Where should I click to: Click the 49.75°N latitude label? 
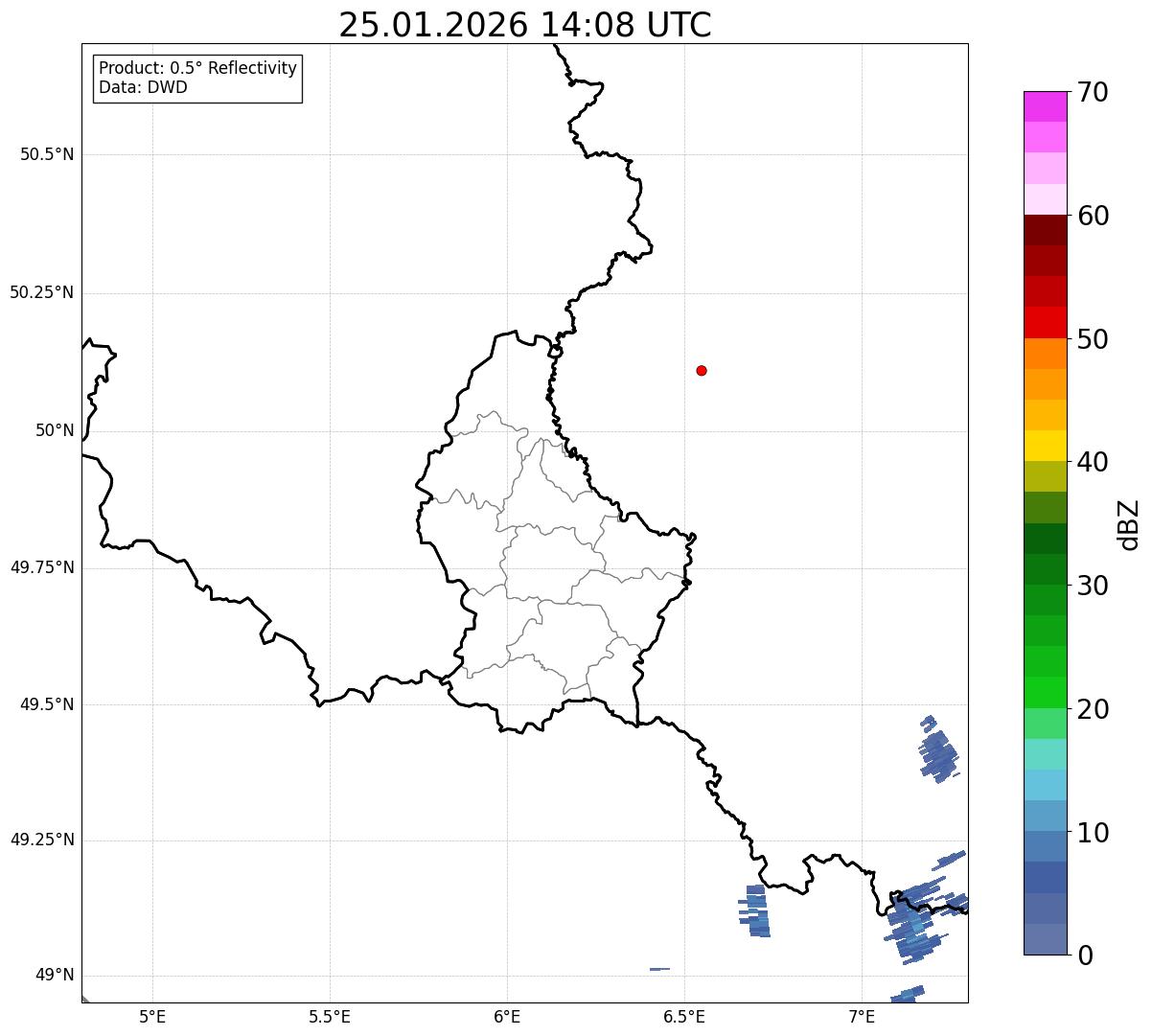(42, 567)
